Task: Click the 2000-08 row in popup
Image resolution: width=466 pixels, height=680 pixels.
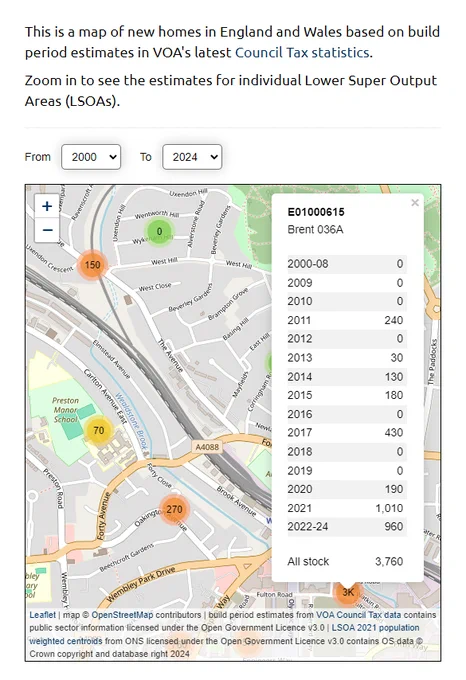Action: (x=347, y=264)
